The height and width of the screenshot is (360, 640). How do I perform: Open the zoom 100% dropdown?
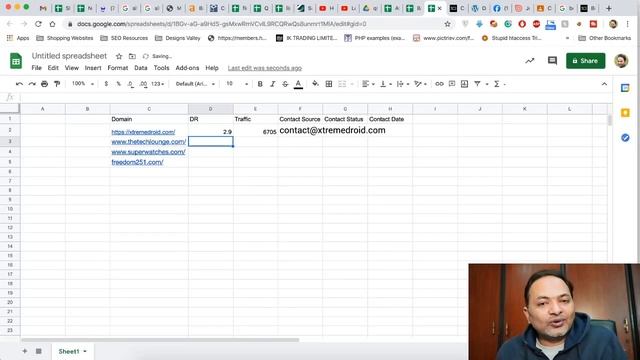click(x=83, y=84)
